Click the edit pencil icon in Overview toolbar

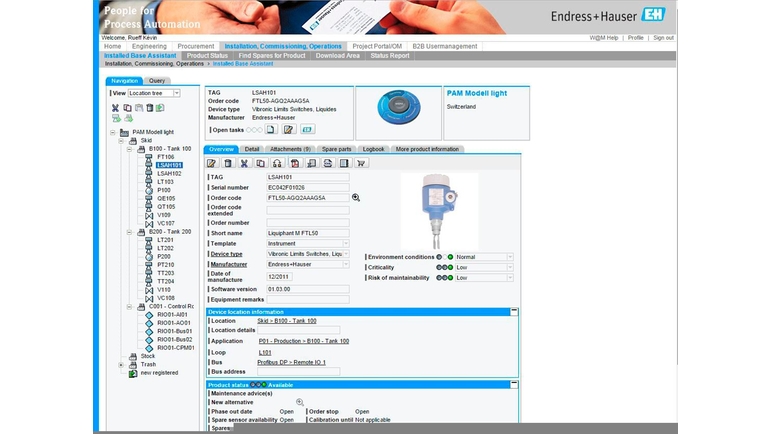pos(212,163)
